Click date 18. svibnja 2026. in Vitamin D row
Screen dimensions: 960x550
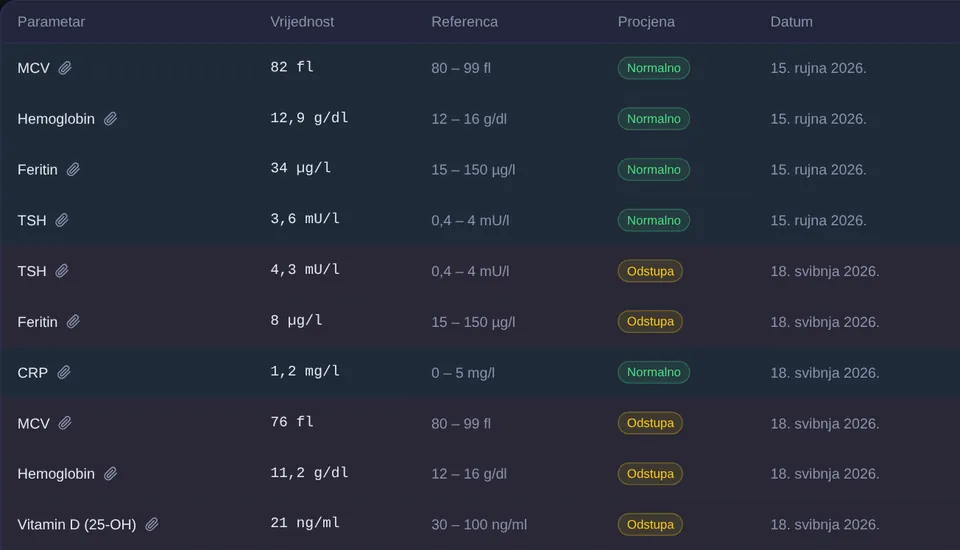click(825, 525)
